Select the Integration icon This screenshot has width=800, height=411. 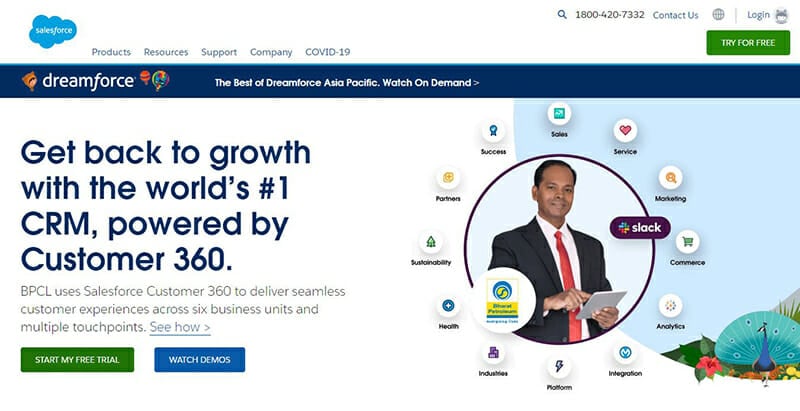tap(625, 352)
